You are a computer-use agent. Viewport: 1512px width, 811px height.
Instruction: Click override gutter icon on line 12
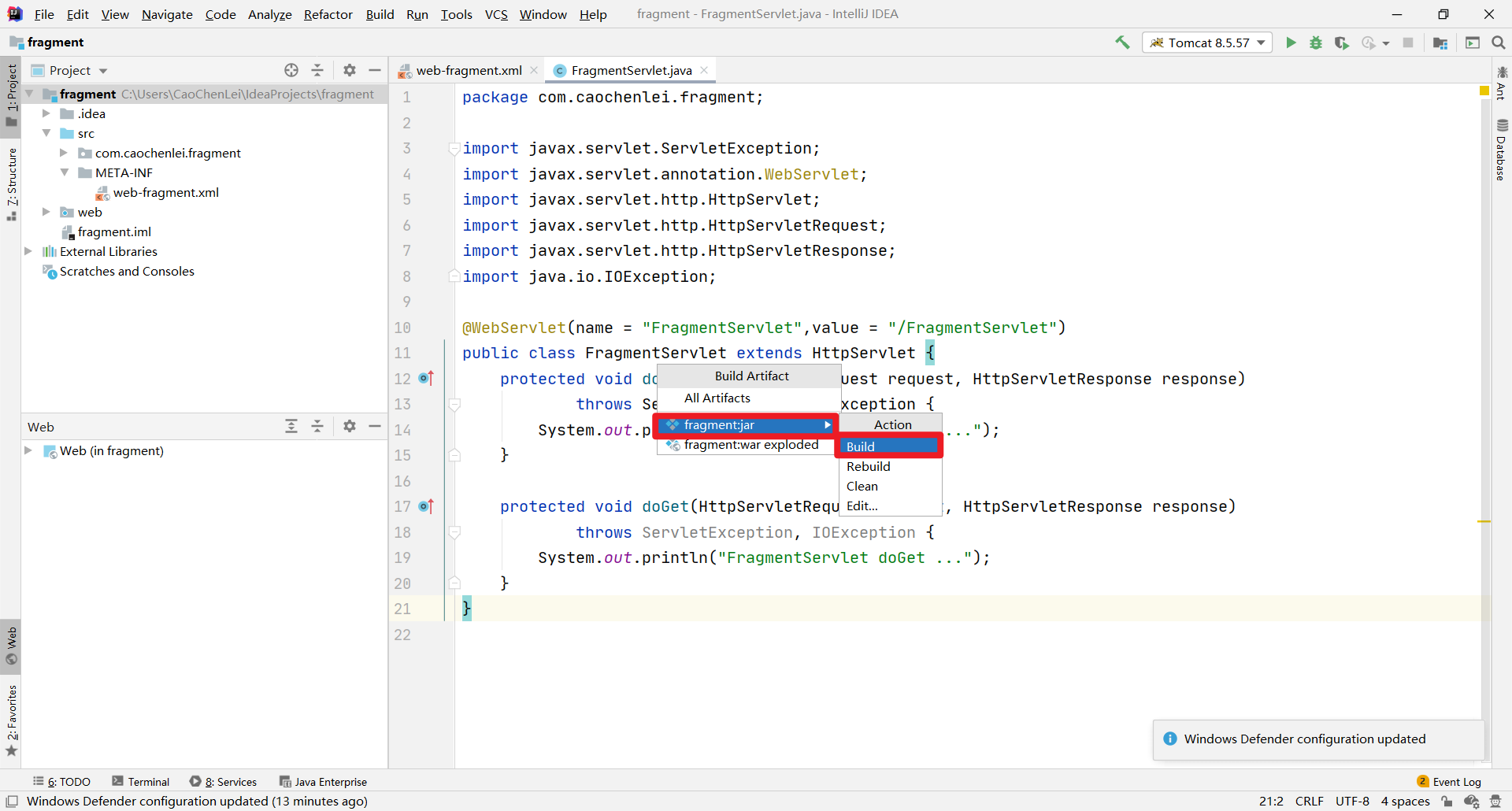pos(426,379)
